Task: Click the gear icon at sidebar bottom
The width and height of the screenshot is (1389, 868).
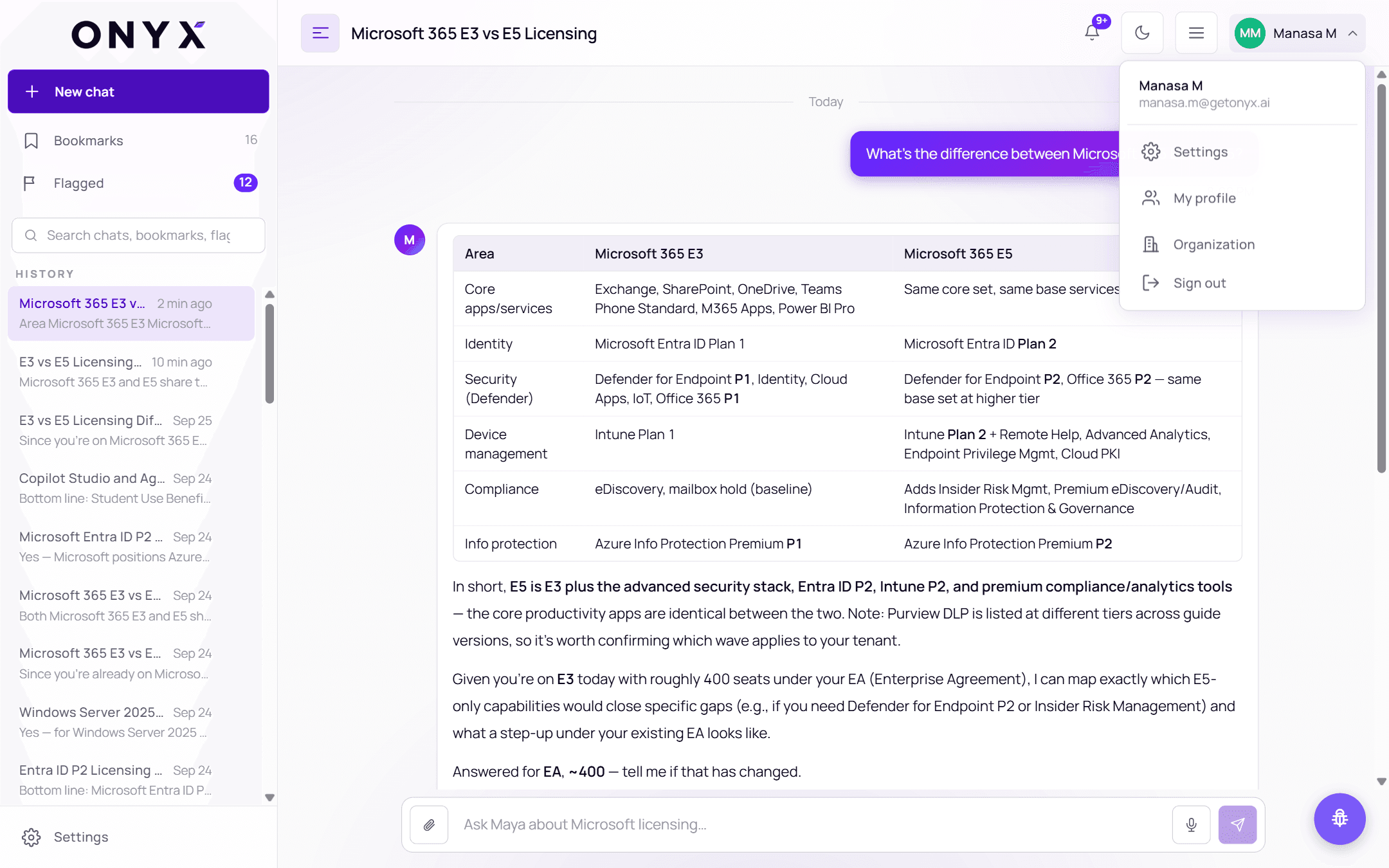Action: click(x=31, y=837)
